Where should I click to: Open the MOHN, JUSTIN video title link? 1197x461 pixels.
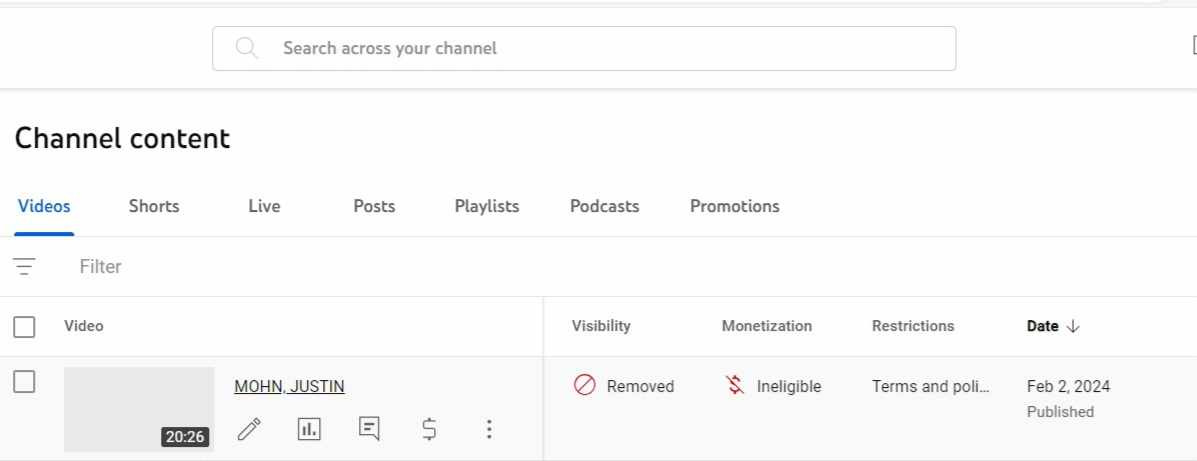(x=289, y=386)
